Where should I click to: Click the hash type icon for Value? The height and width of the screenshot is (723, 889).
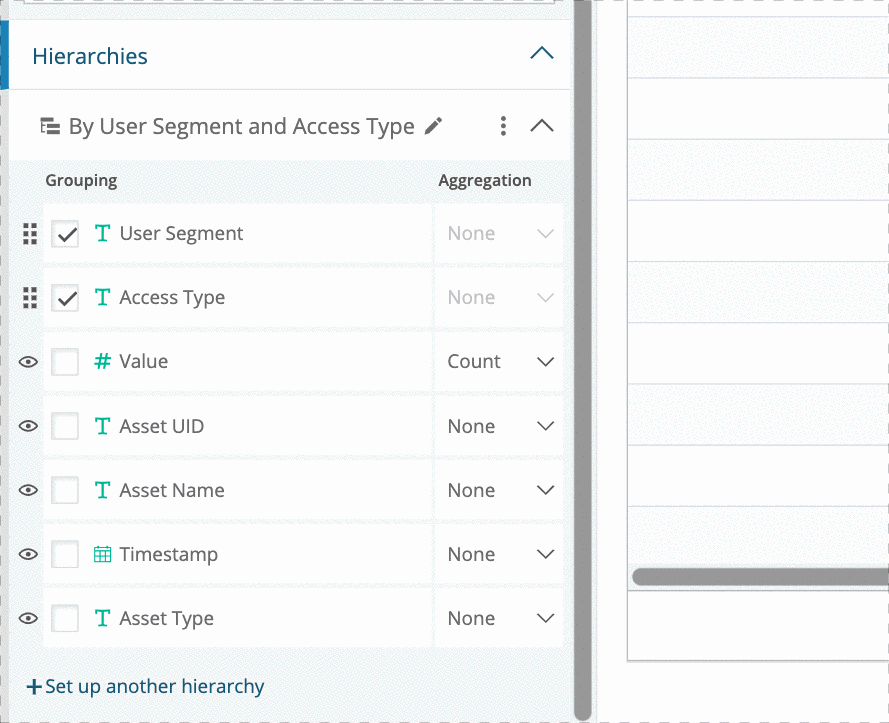(x=102, y=361)
